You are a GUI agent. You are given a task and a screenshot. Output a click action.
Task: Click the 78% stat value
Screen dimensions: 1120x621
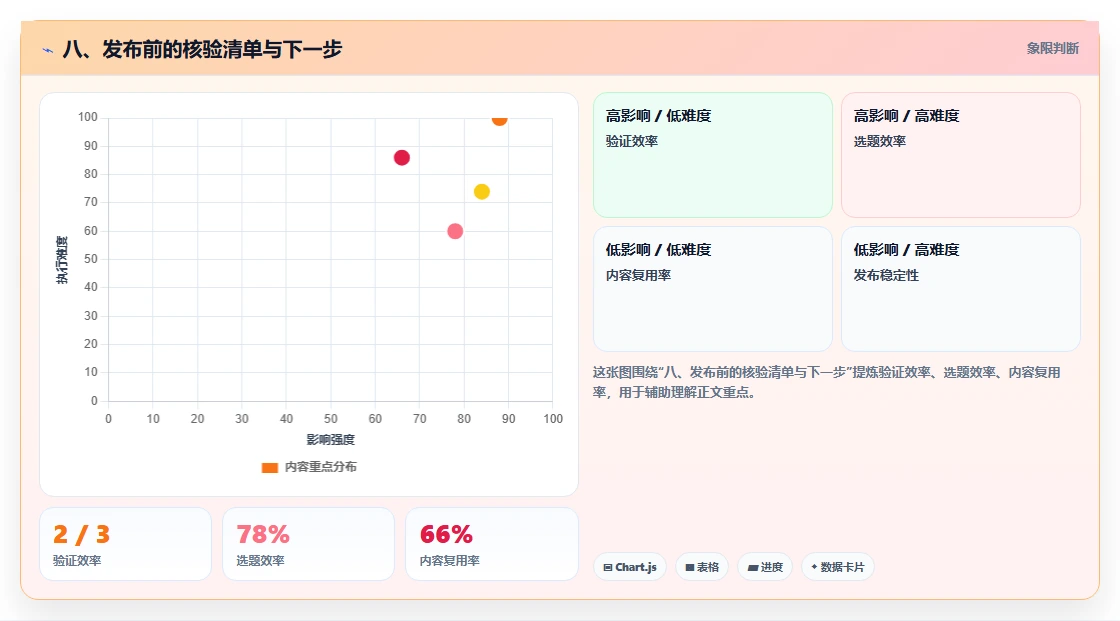pos(263,534)
